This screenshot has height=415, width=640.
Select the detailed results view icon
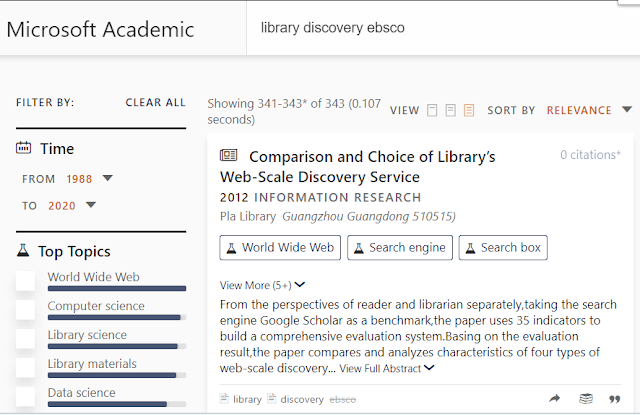point(469,110)
